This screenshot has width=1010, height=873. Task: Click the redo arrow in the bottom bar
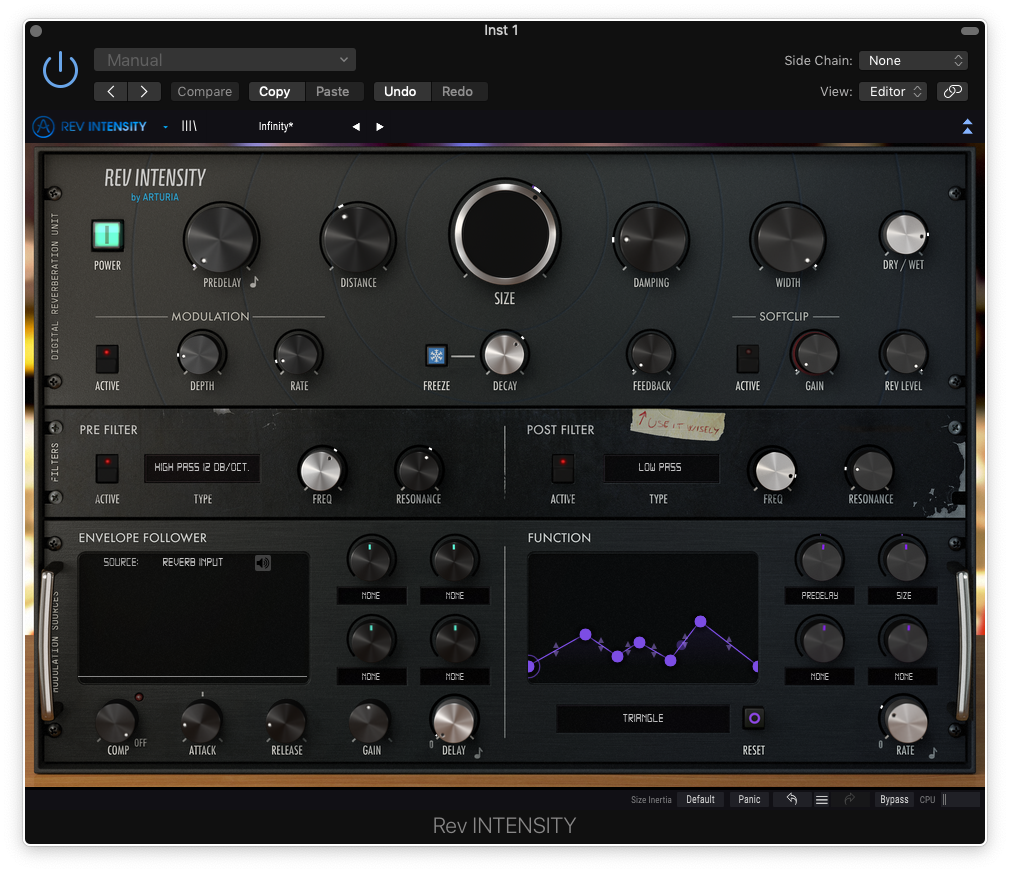pos(850,799)
